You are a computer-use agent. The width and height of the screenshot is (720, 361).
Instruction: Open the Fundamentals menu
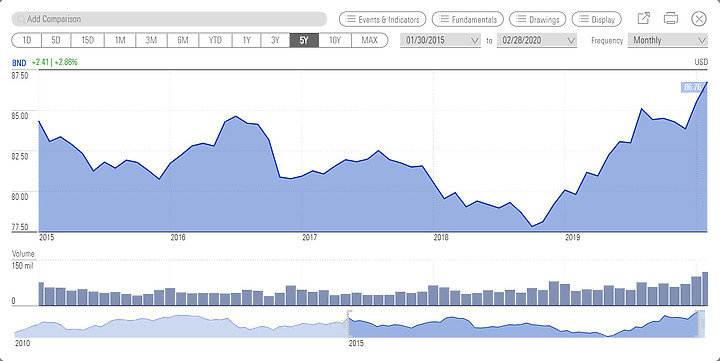coord(467,19)
